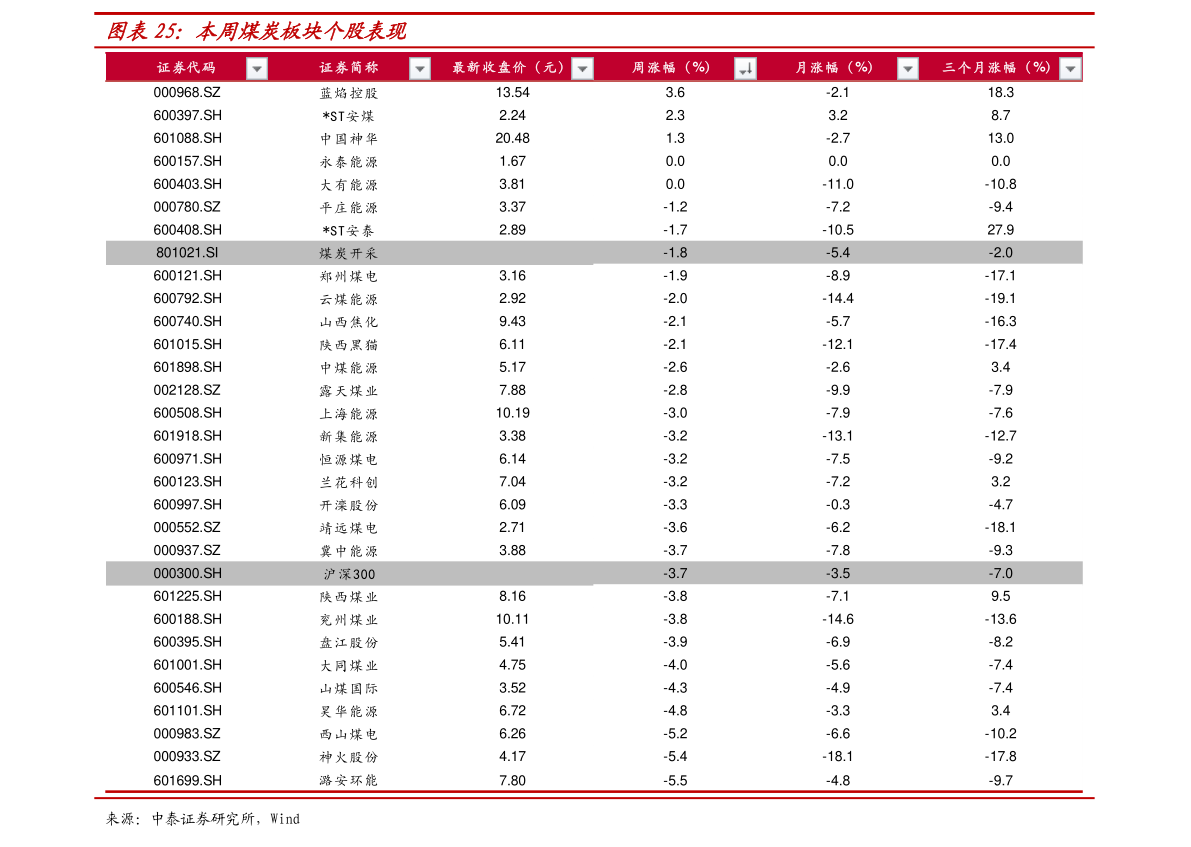Select the 证券简称 header label
The width and height of the screenshot is (1191, 847).
point(349,68)
